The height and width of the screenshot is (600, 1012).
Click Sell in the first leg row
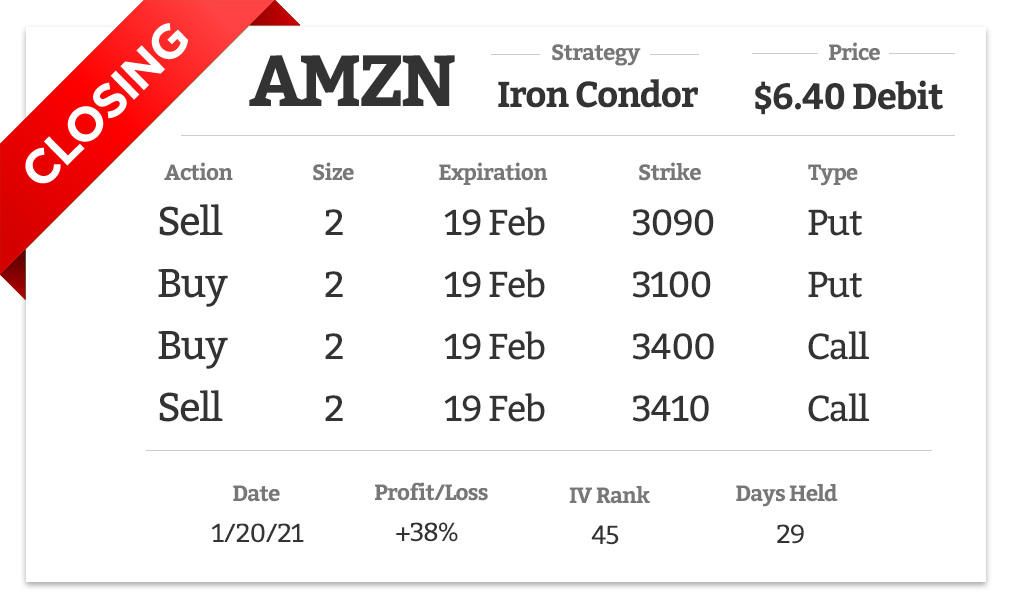(x=190, y=221)
